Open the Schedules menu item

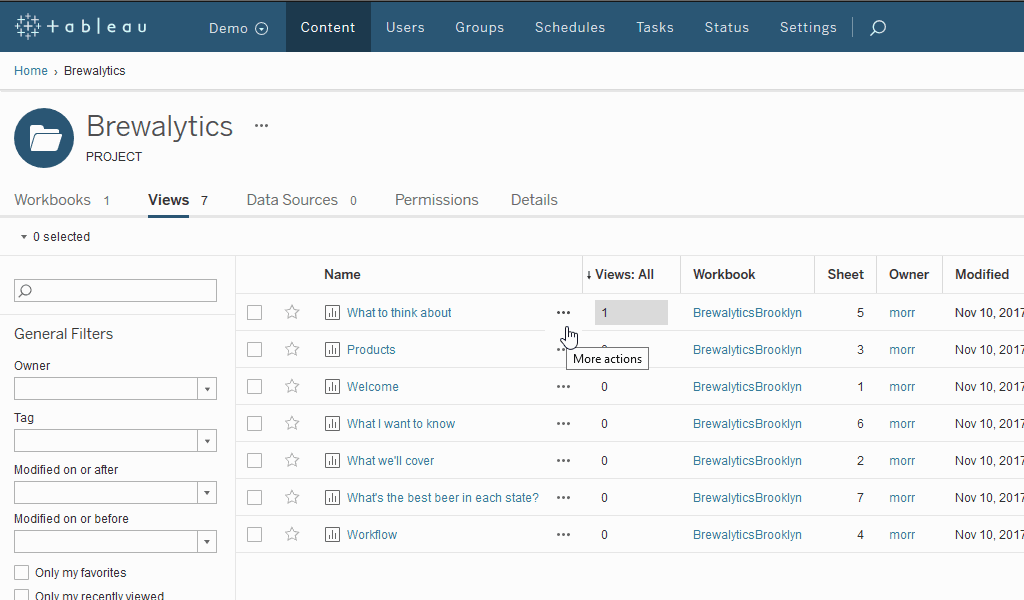point(570,27)
